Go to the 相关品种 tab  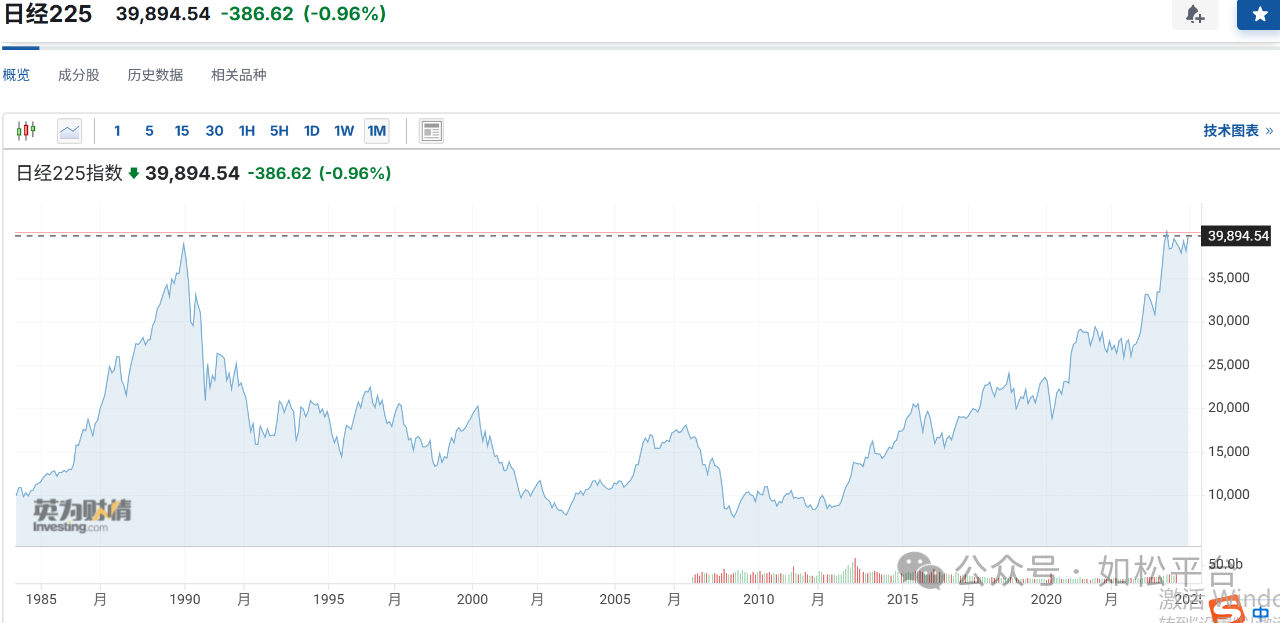pos(239,75)
